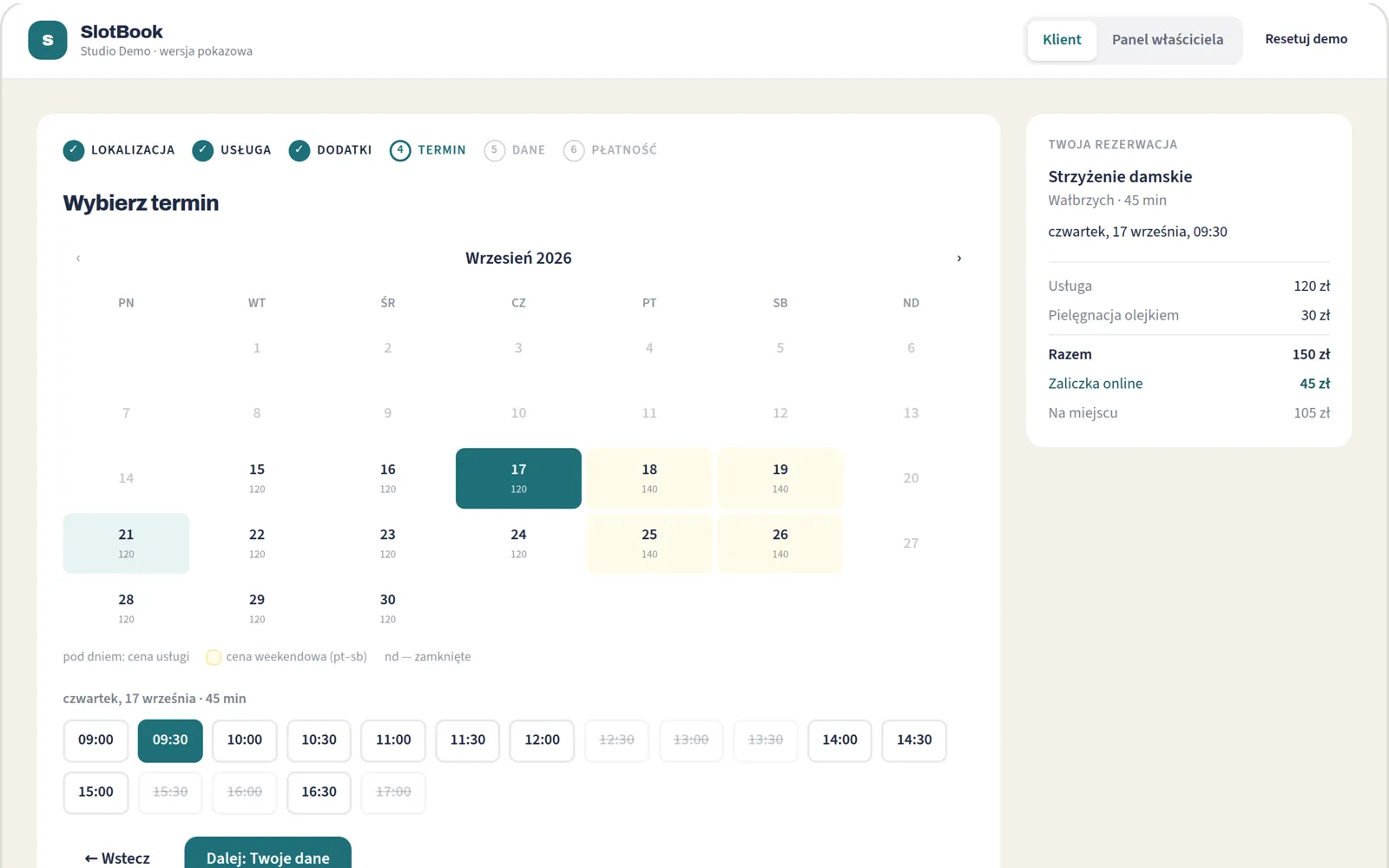Select September 28 in calendar
The width and height of the screenshot is (1389, 868).
point(126,608)
